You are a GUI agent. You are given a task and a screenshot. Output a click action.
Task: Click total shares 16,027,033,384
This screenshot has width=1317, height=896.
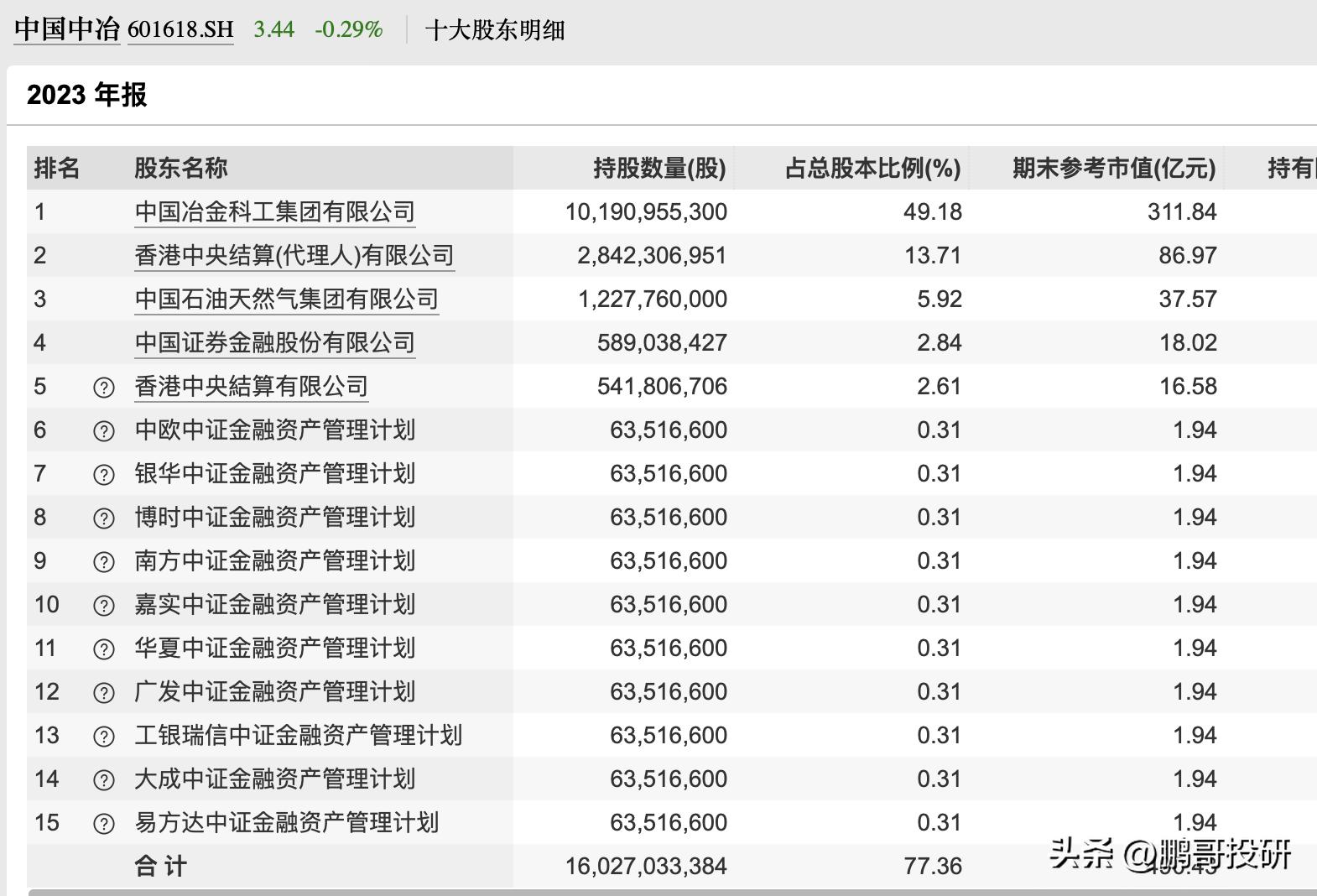646,867
